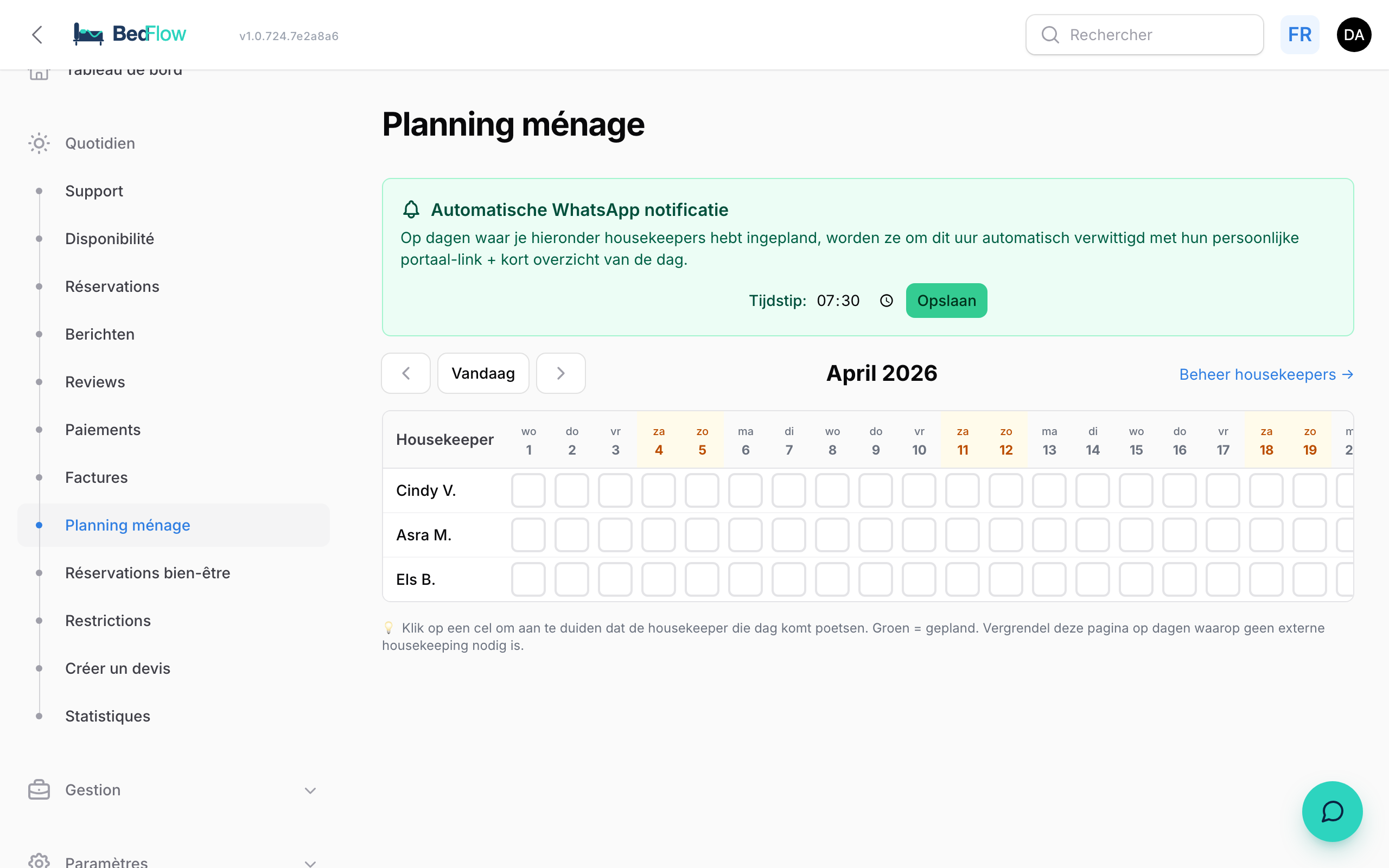Viewport: 1389px width, 868px height.
Task: Click the notification bell icon
Action: click(x=411, y=209)
